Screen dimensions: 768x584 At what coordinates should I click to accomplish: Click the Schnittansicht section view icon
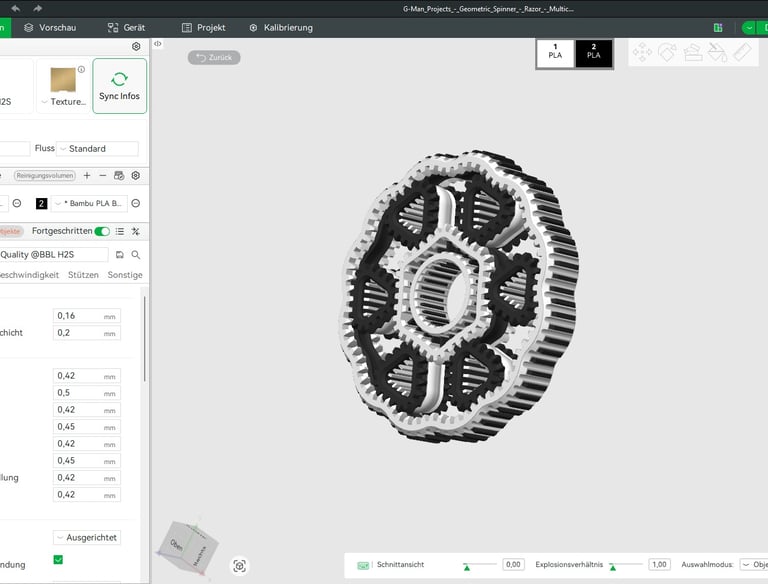363,565
